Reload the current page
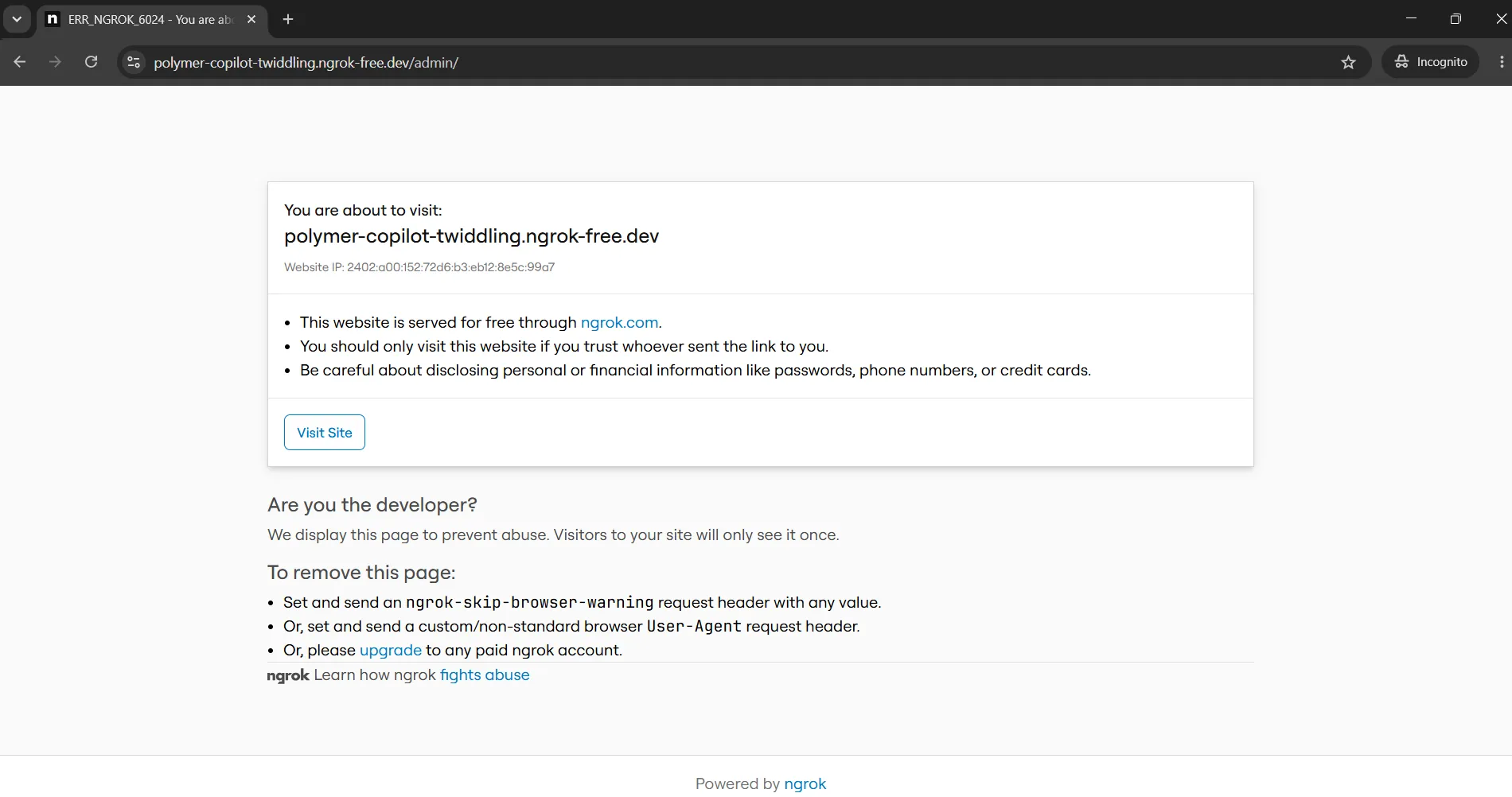Screen dimensions: 1512x797 92,62
